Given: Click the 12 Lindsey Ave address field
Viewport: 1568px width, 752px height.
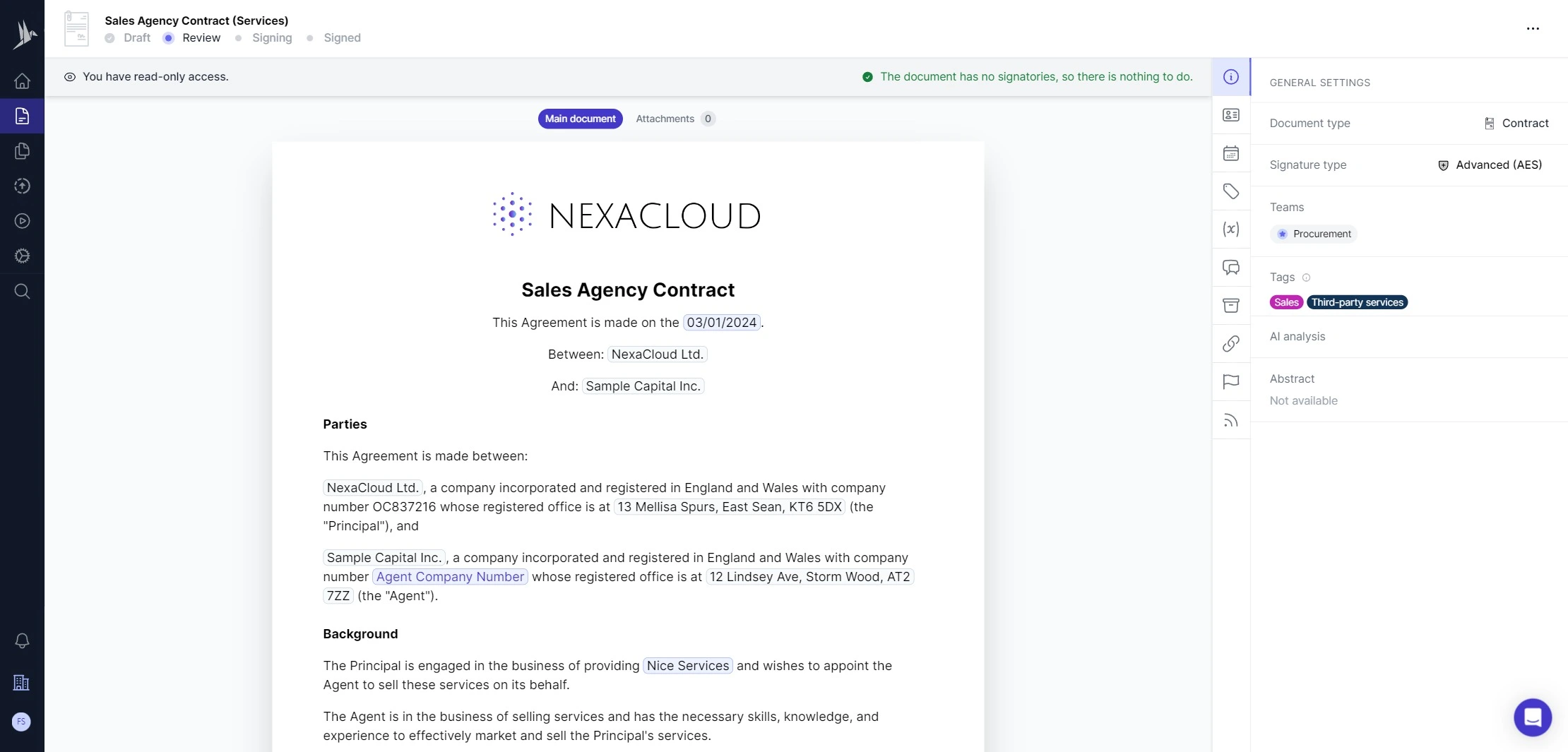Looking at the screenshot, I should [x=809, y=577].
